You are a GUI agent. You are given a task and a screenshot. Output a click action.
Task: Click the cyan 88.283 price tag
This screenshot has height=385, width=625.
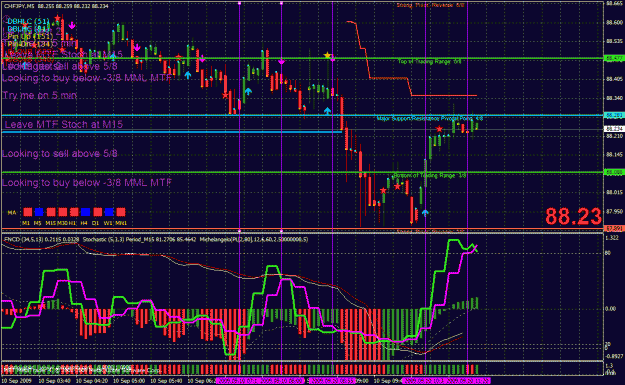(x=614, y=115)
